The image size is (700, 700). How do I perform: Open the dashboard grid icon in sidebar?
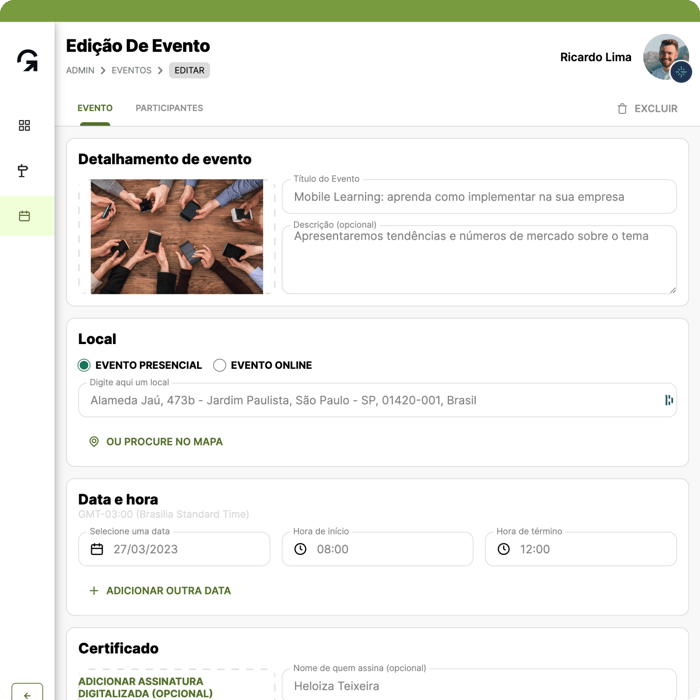25,125
